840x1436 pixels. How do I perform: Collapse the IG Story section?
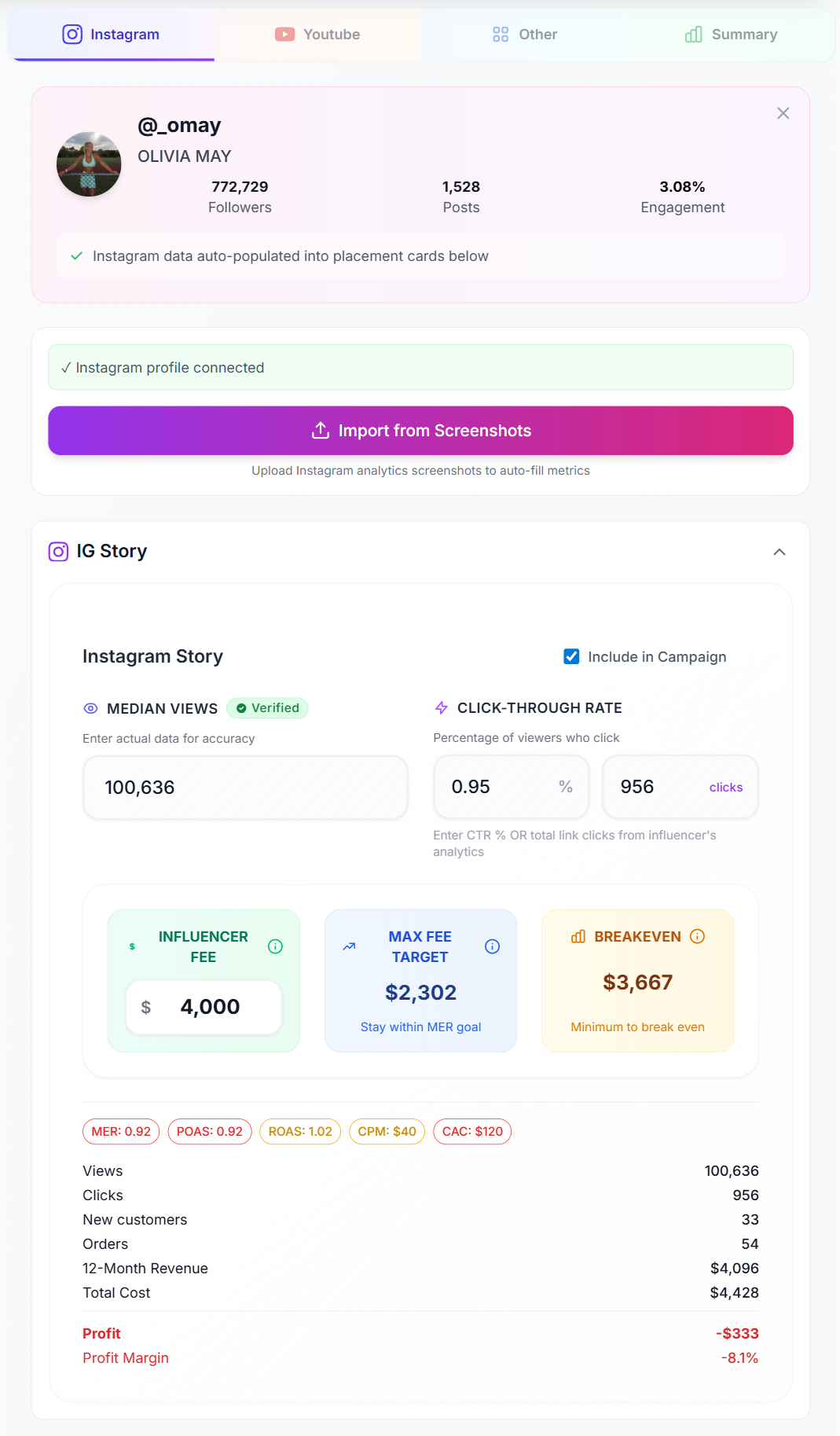point(779,552)
